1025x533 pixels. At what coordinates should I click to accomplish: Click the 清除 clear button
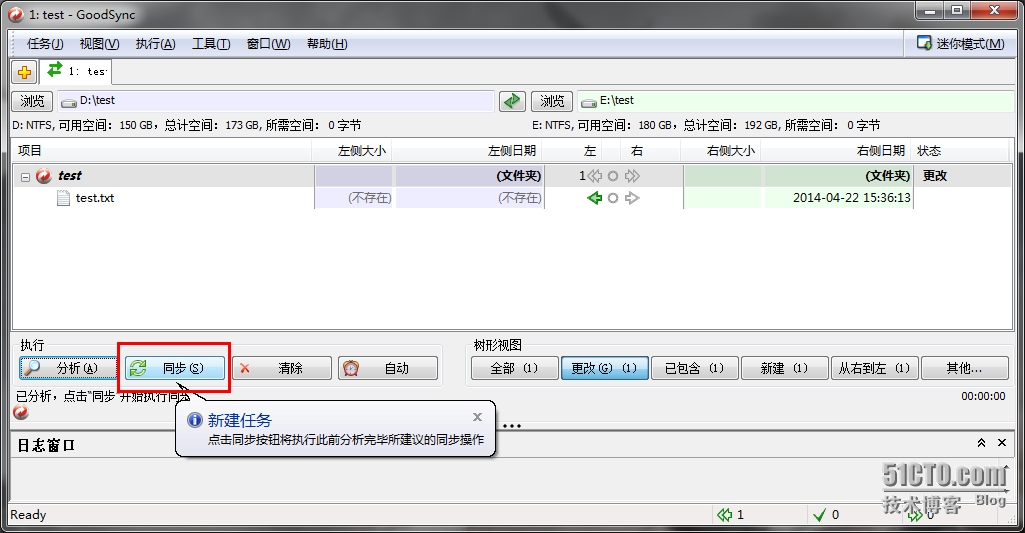pyautogui.click(x=282, y=368)
